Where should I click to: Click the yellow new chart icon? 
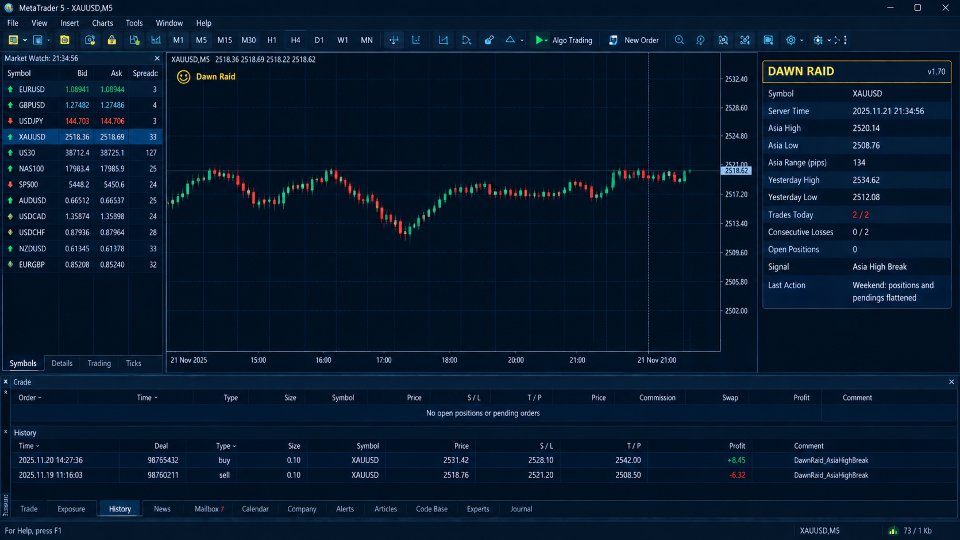click(13, 40)
